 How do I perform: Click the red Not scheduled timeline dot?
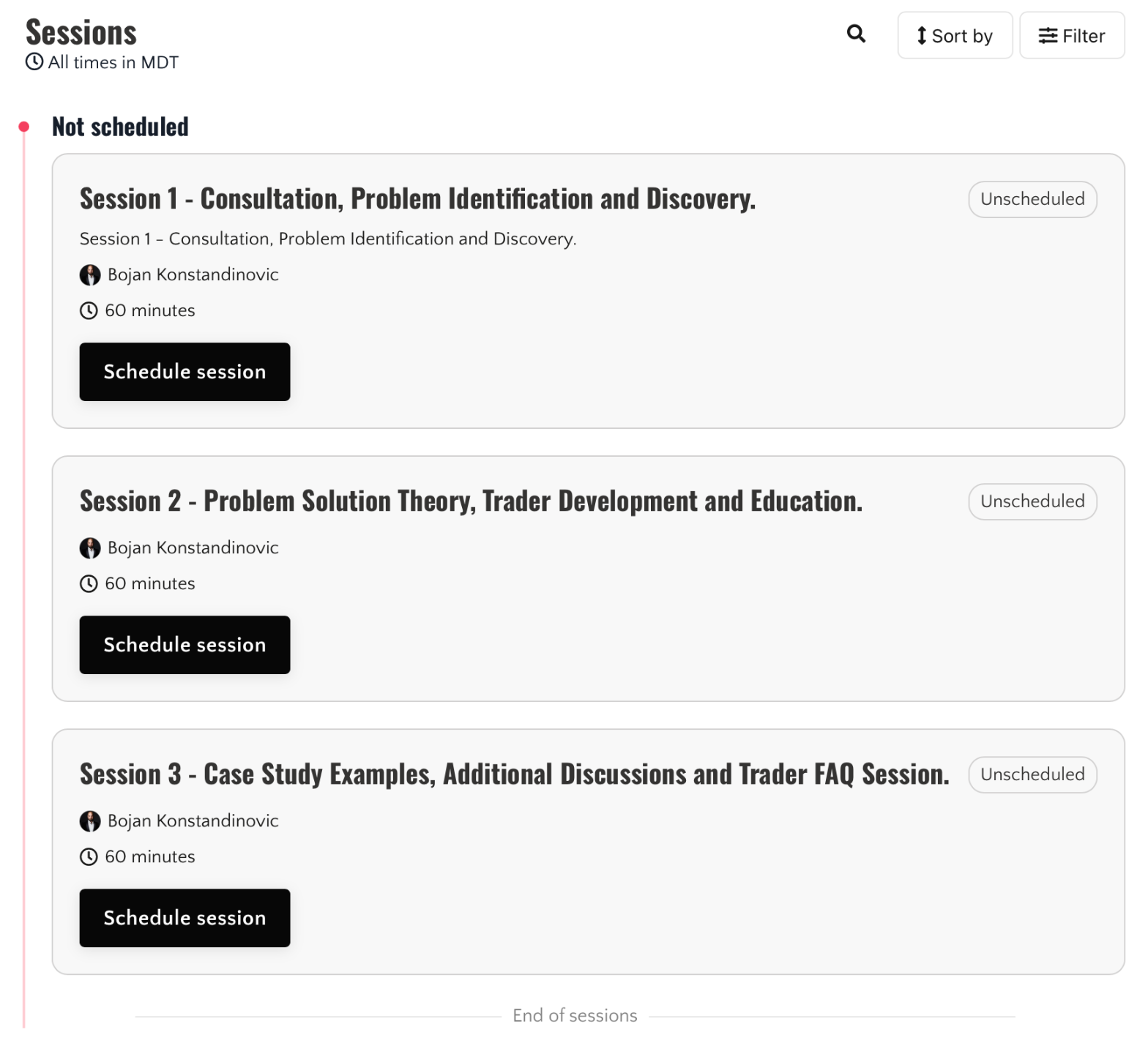point(24,127)
